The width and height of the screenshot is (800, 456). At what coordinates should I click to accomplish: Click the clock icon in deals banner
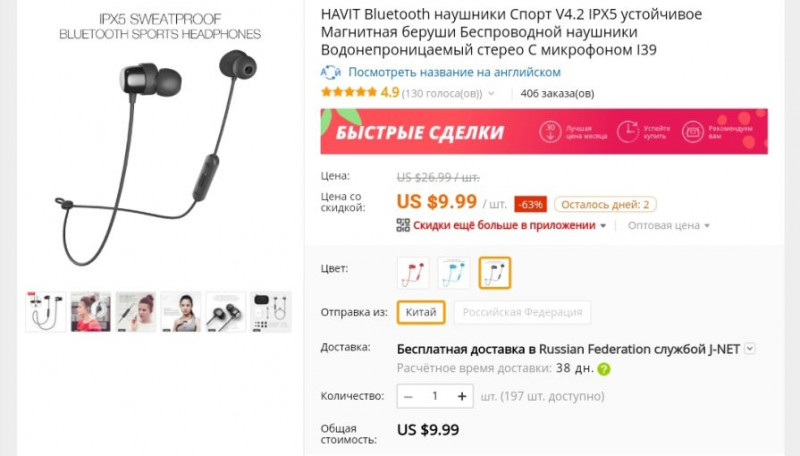point(628,132)
